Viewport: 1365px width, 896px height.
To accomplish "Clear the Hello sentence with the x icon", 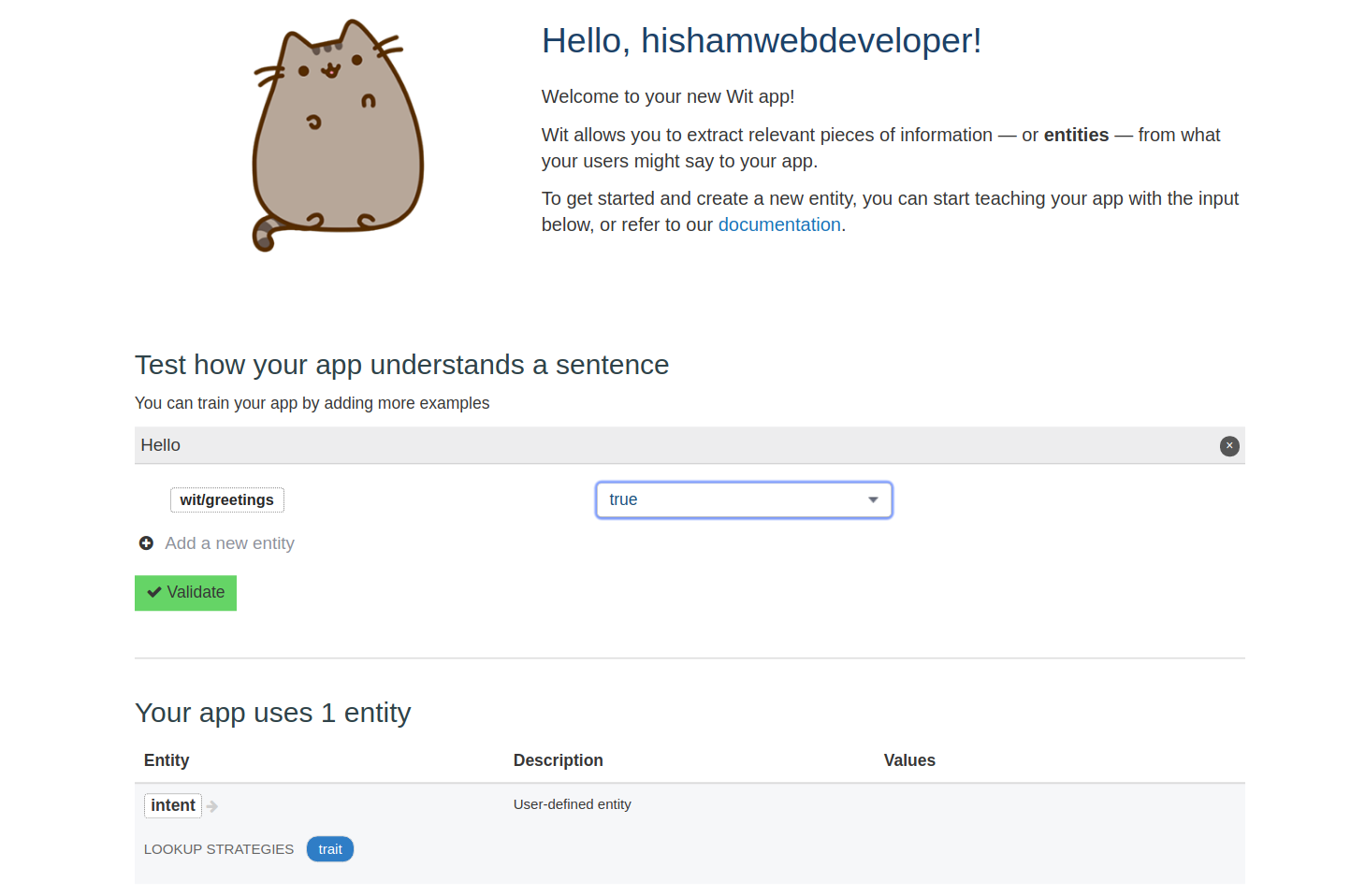I will click(1229, 446).
